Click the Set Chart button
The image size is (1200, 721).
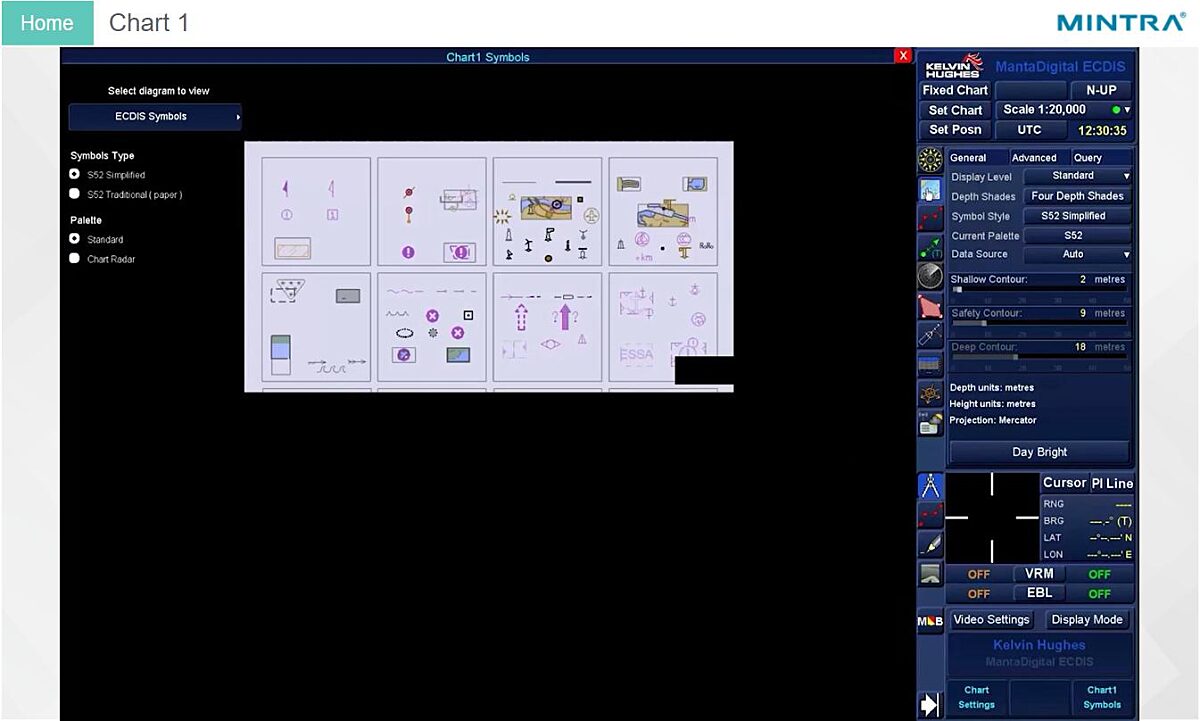coord(955,110)
